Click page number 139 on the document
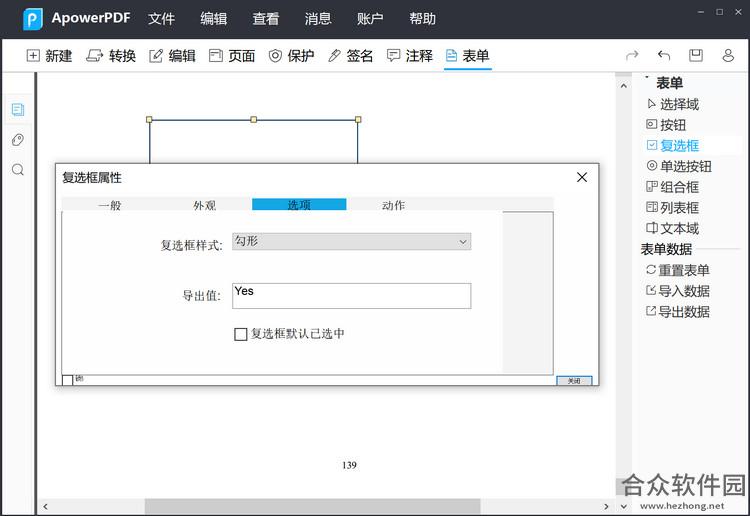This screenshot has height=516, width=750. click(x=349, y=465)
